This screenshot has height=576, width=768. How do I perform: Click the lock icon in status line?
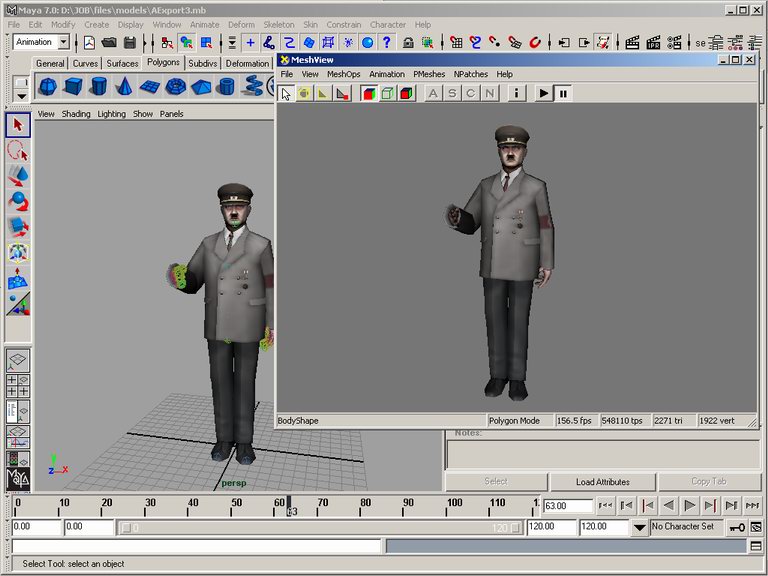[408, 43]
